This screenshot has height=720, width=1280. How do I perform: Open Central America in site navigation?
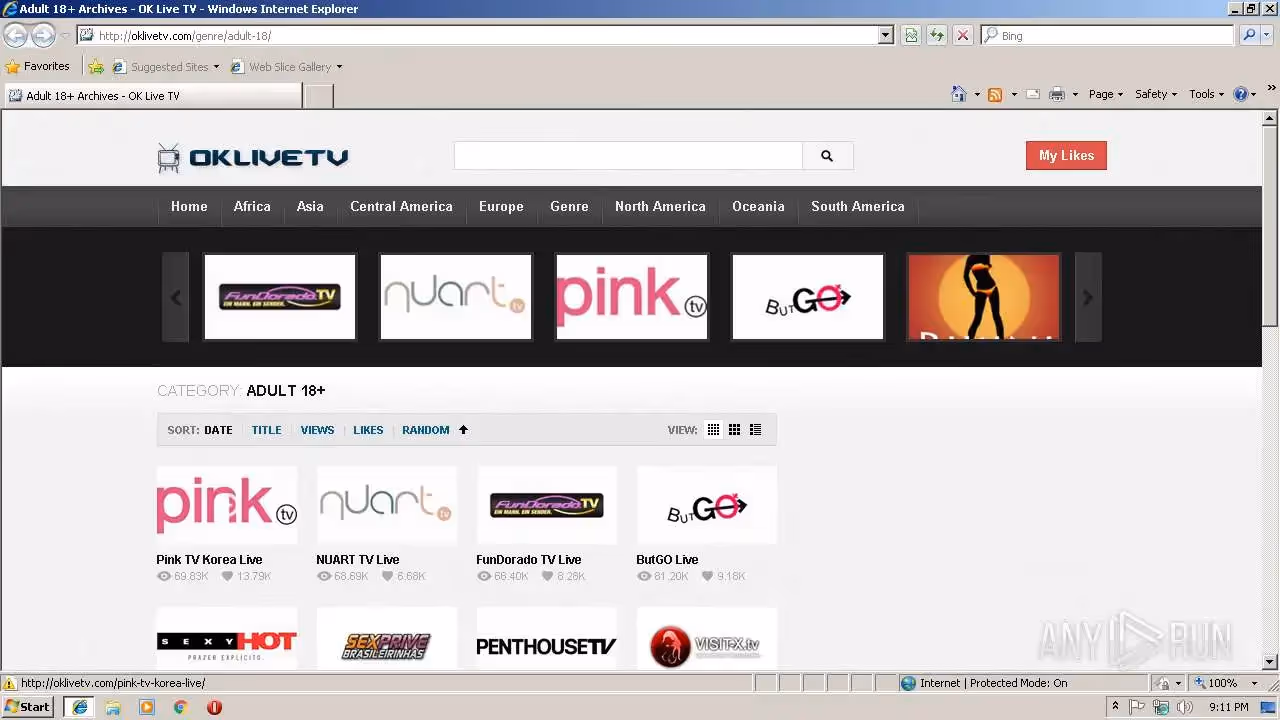pos(401,206)
